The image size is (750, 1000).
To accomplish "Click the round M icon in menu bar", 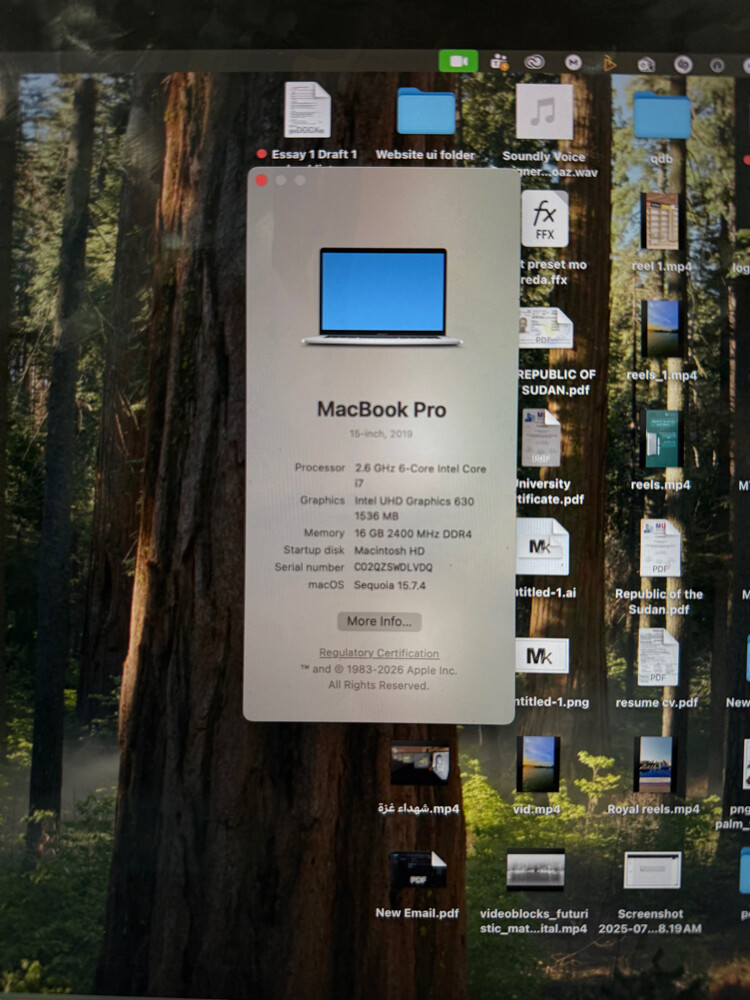I will tap(573, 62).
